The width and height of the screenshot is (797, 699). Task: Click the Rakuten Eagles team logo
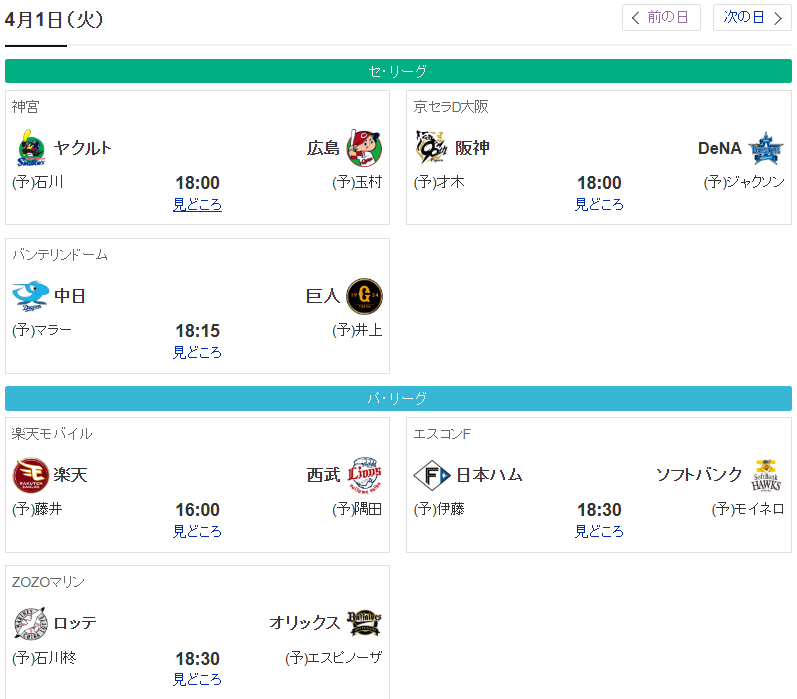[x=31, y=475]
